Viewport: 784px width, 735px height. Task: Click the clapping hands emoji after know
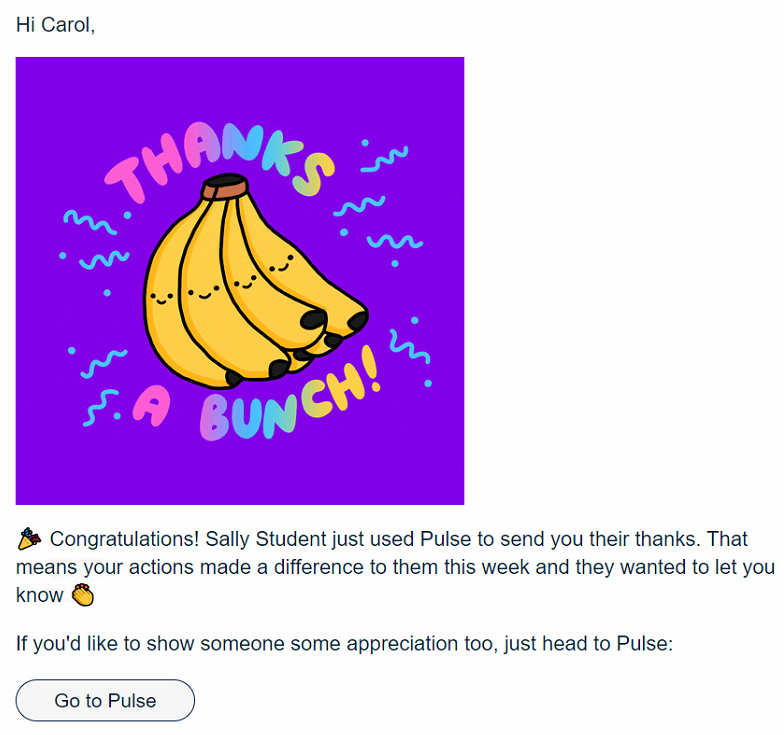pyautogui.click(x=82, y=595)
